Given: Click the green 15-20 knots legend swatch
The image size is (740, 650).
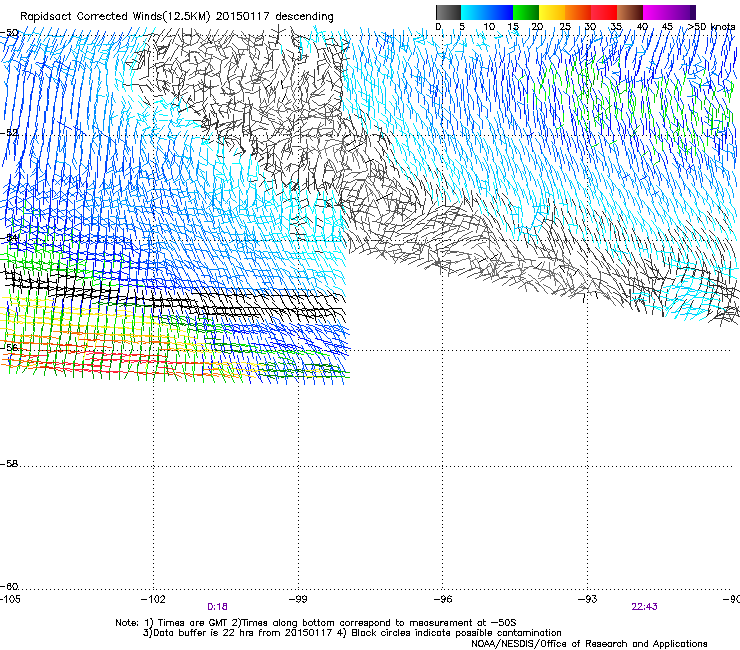Looking at the screenshot, I should 526,12.
